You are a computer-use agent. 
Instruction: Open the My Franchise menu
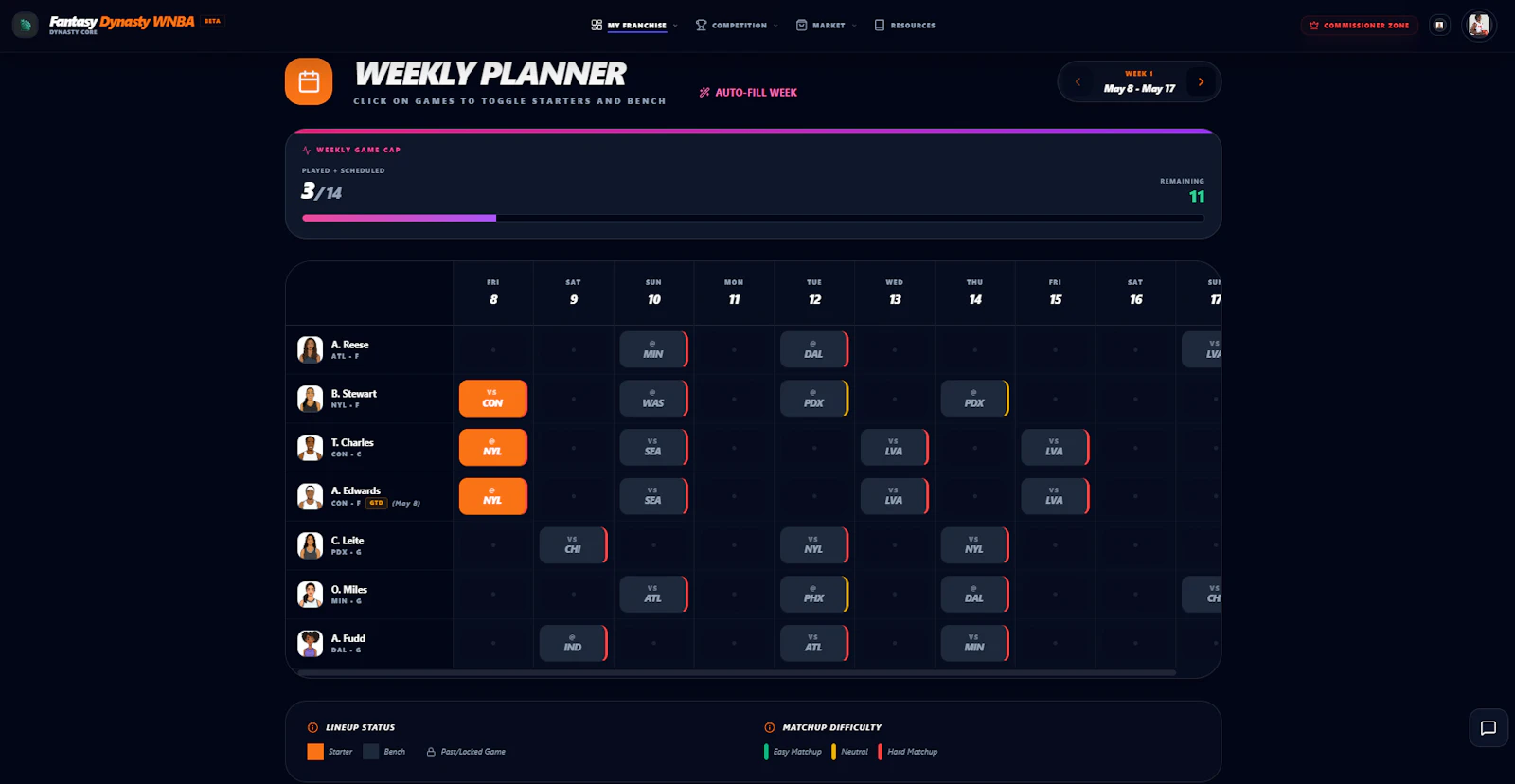point(634,26)
